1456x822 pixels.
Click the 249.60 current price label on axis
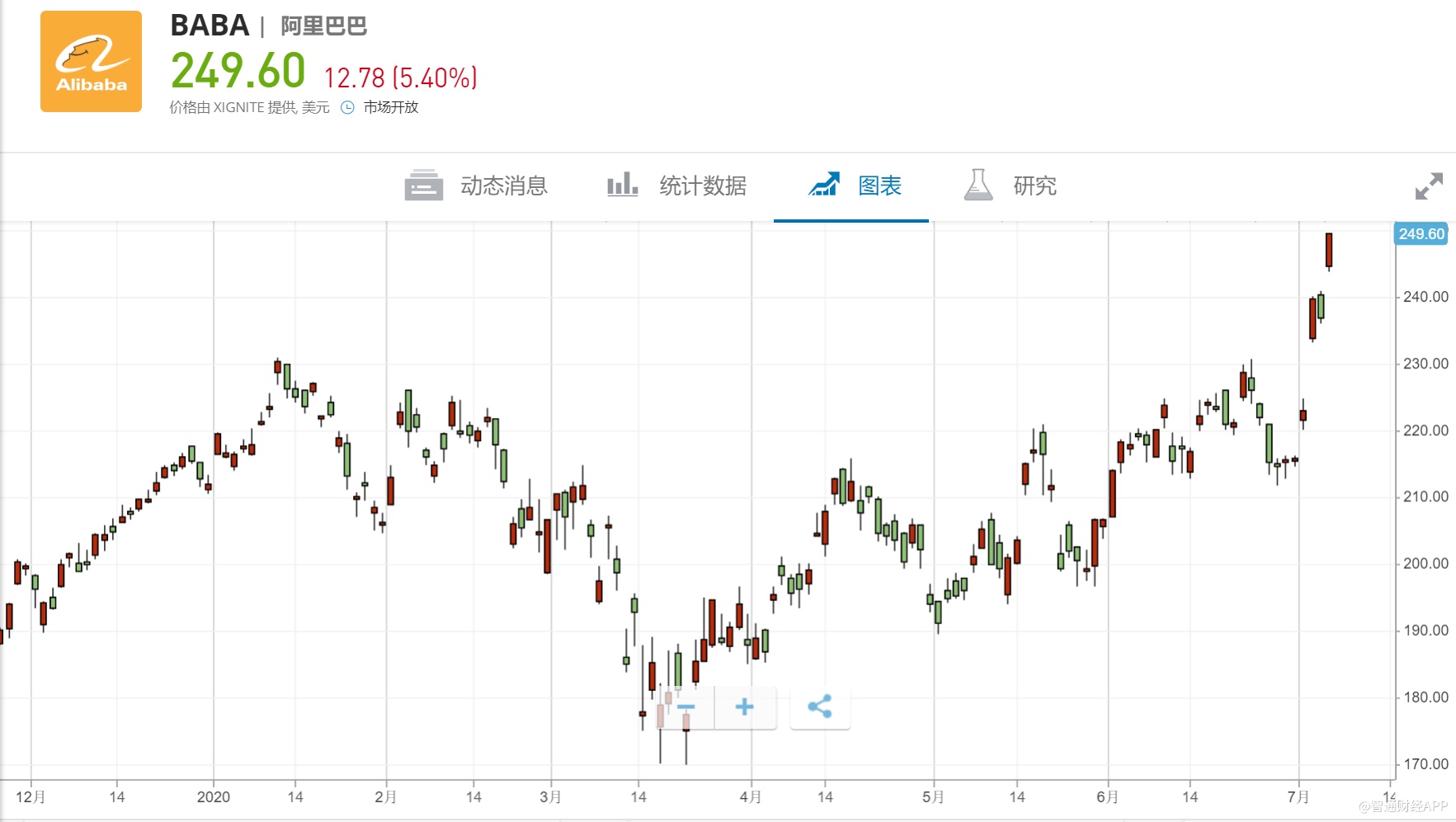click(x=1421, y=234)
